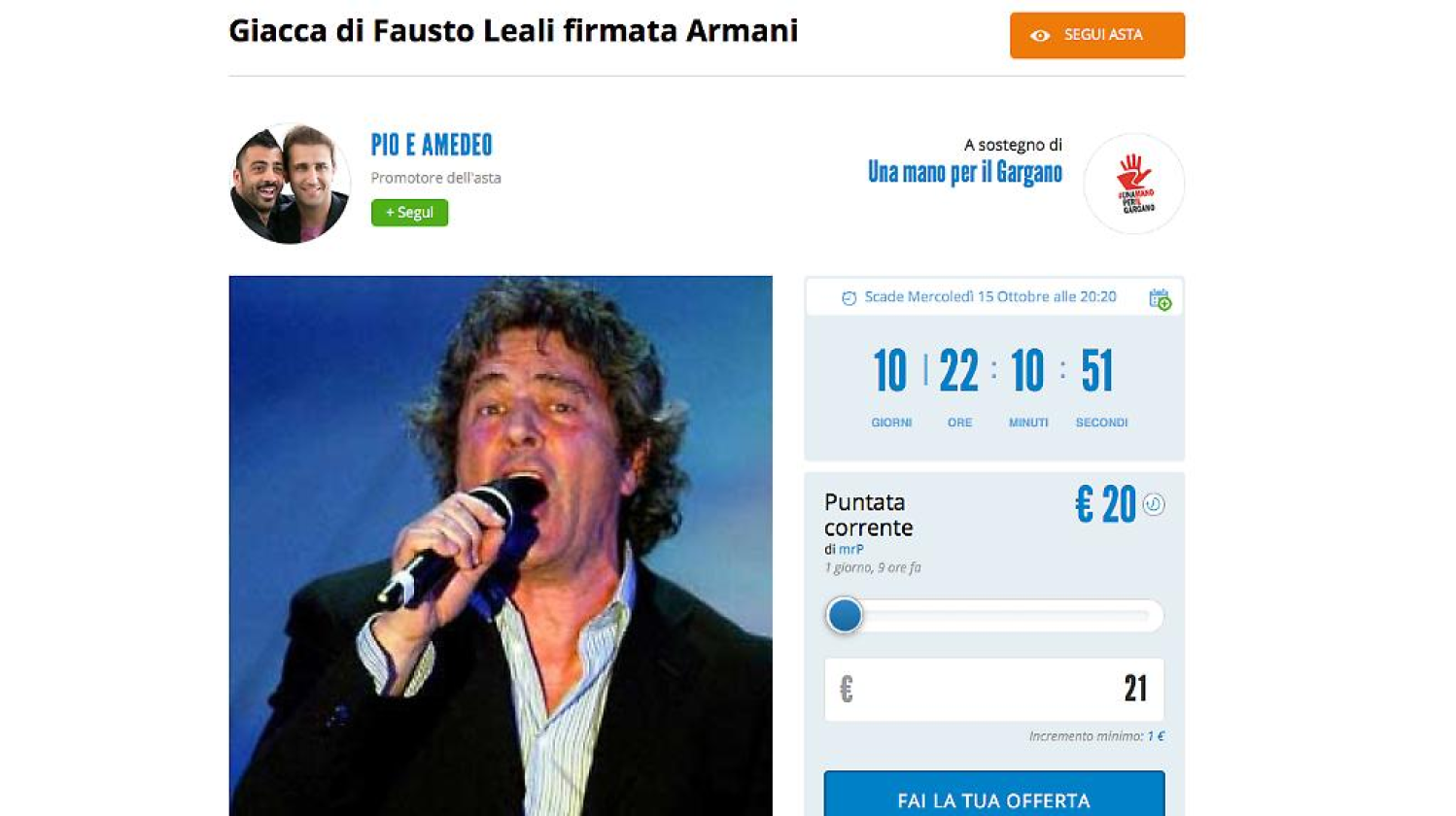Viewport: 1456px width, 816px height.
Task: Click the € 20 current bid amount
Action: coord(1105,505)
